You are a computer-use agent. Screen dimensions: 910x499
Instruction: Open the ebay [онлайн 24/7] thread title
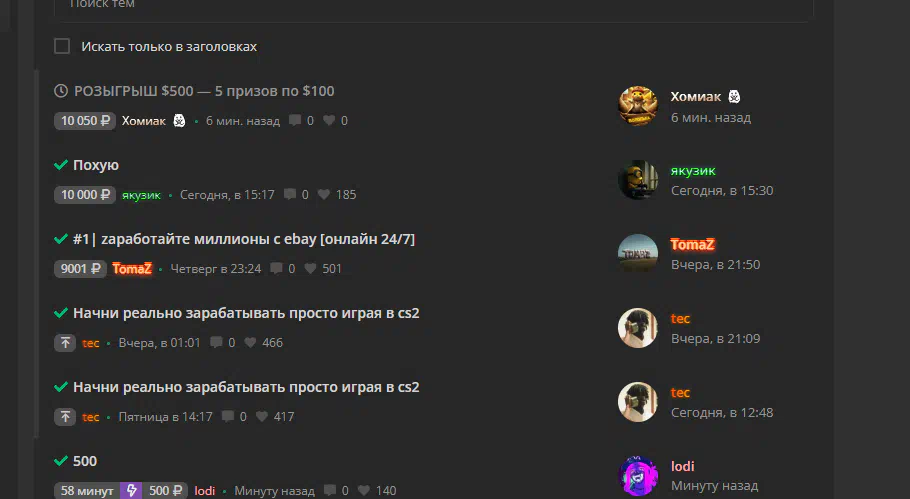[244, 239]
